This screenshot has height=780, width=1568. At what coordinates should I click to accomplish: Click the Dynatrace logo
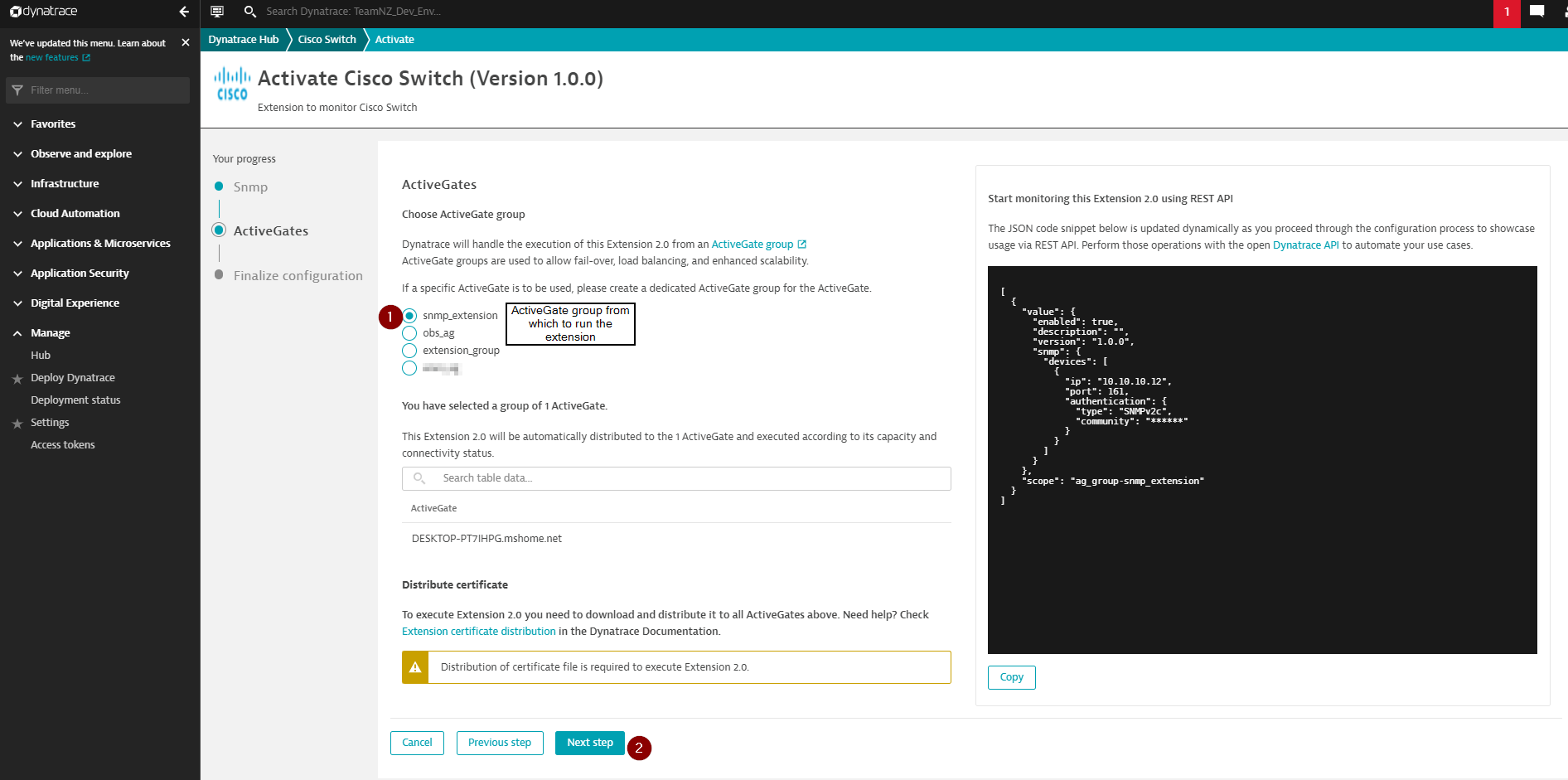click(43, 12)
